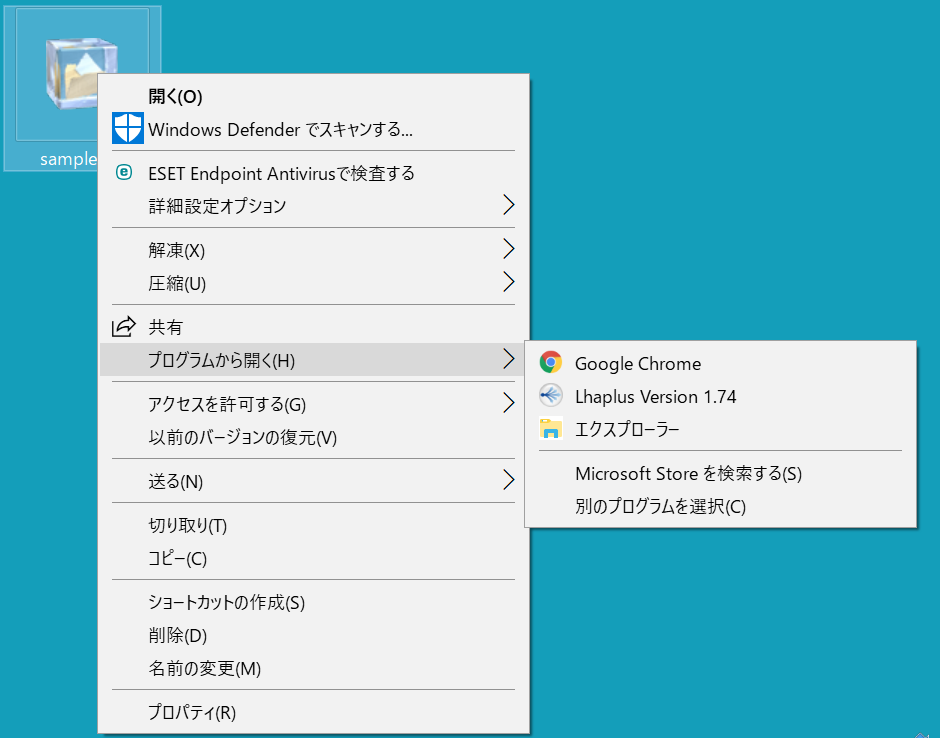Choose 送る(N) menu entry
This screenshot has width=940, height=738.
click(313, 481)
